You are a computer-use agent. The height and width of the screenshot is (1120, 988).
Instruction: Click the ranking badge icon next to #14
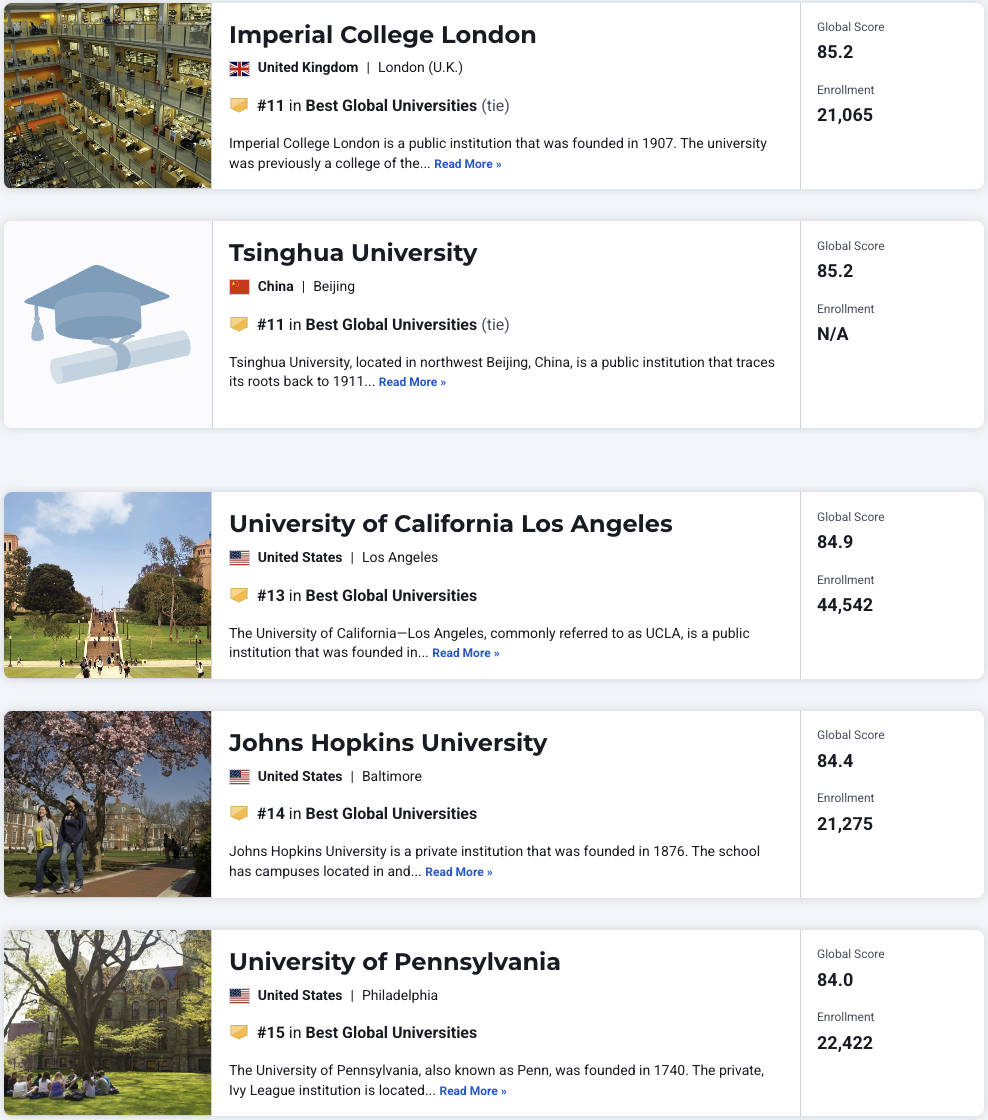point(239,814)
